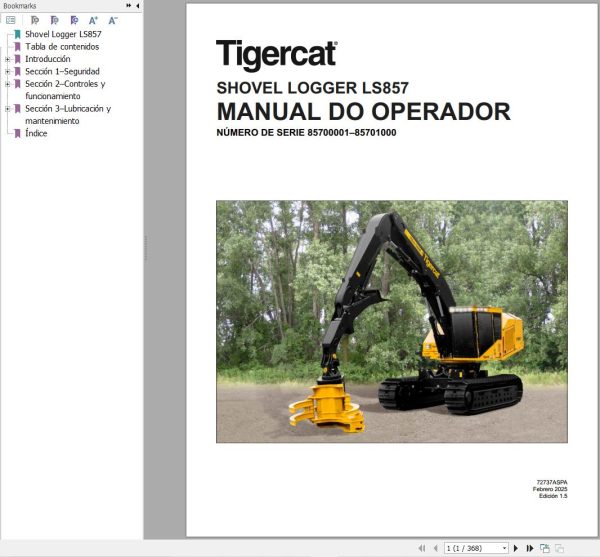The height and width of the screenshot is (557, 600).
Task: Click the MANUAL DO OPERADOR heading
Action: click(364, 112)
